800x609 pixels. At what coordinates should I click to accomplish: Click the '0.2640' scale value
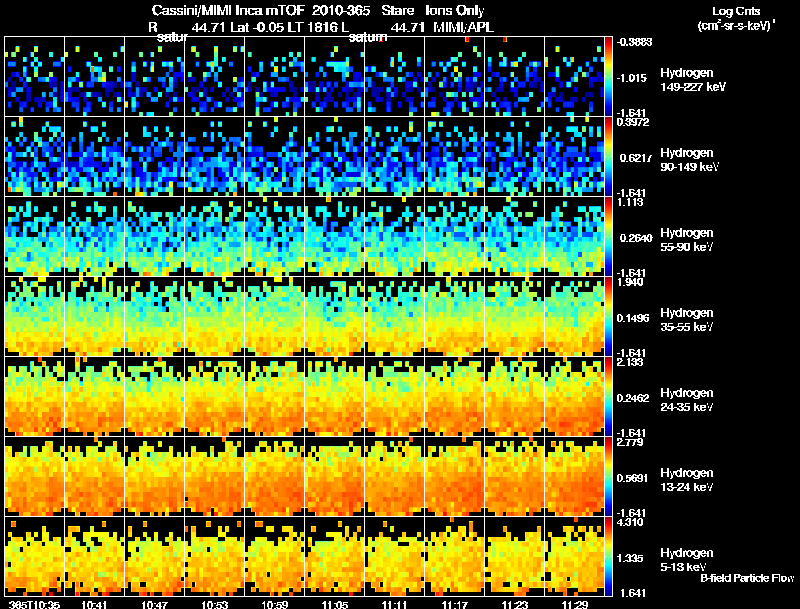coord(636,238)
